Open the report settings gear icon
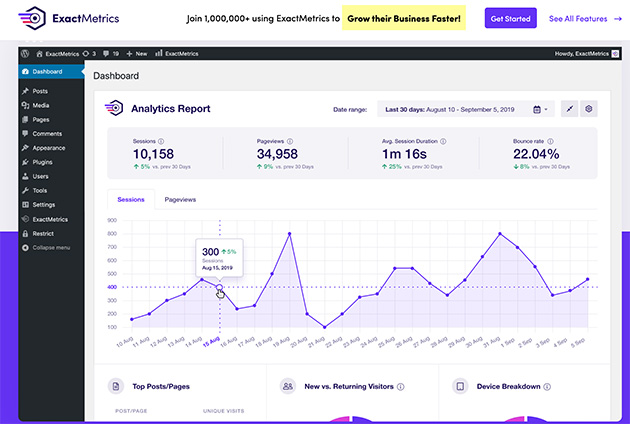This screenshot has width=630, height=424. point(589,109)
